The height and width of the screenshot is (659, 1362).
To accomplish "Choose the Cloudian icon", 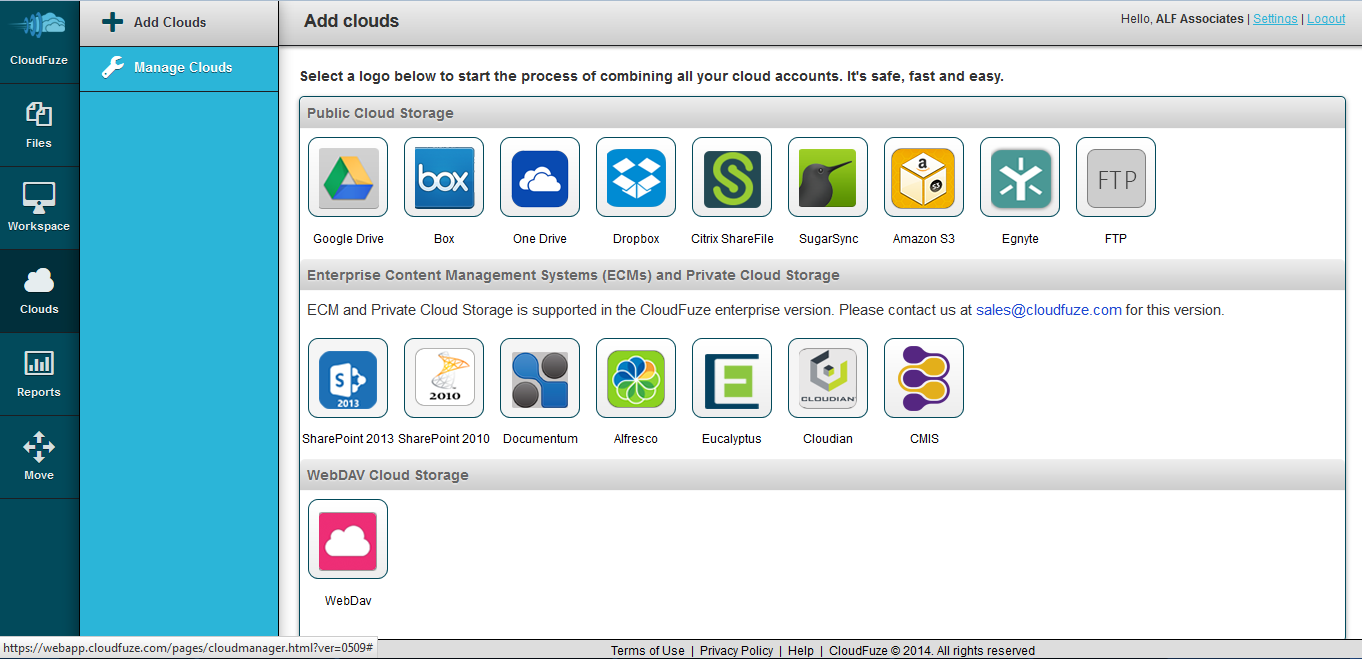I will click(x=828, y=378).
